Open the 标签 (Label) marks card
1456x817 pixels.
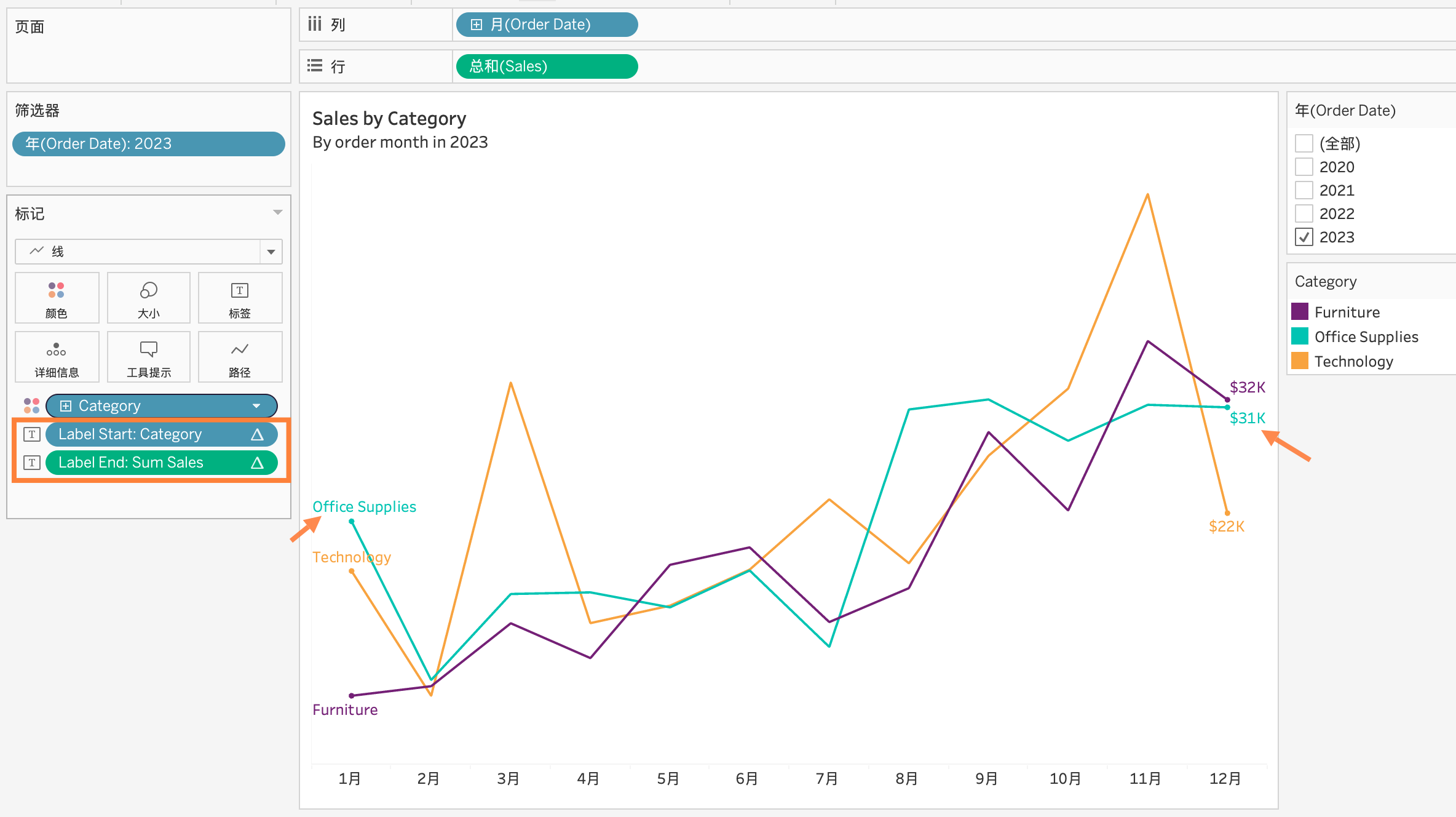coord(240,298)
